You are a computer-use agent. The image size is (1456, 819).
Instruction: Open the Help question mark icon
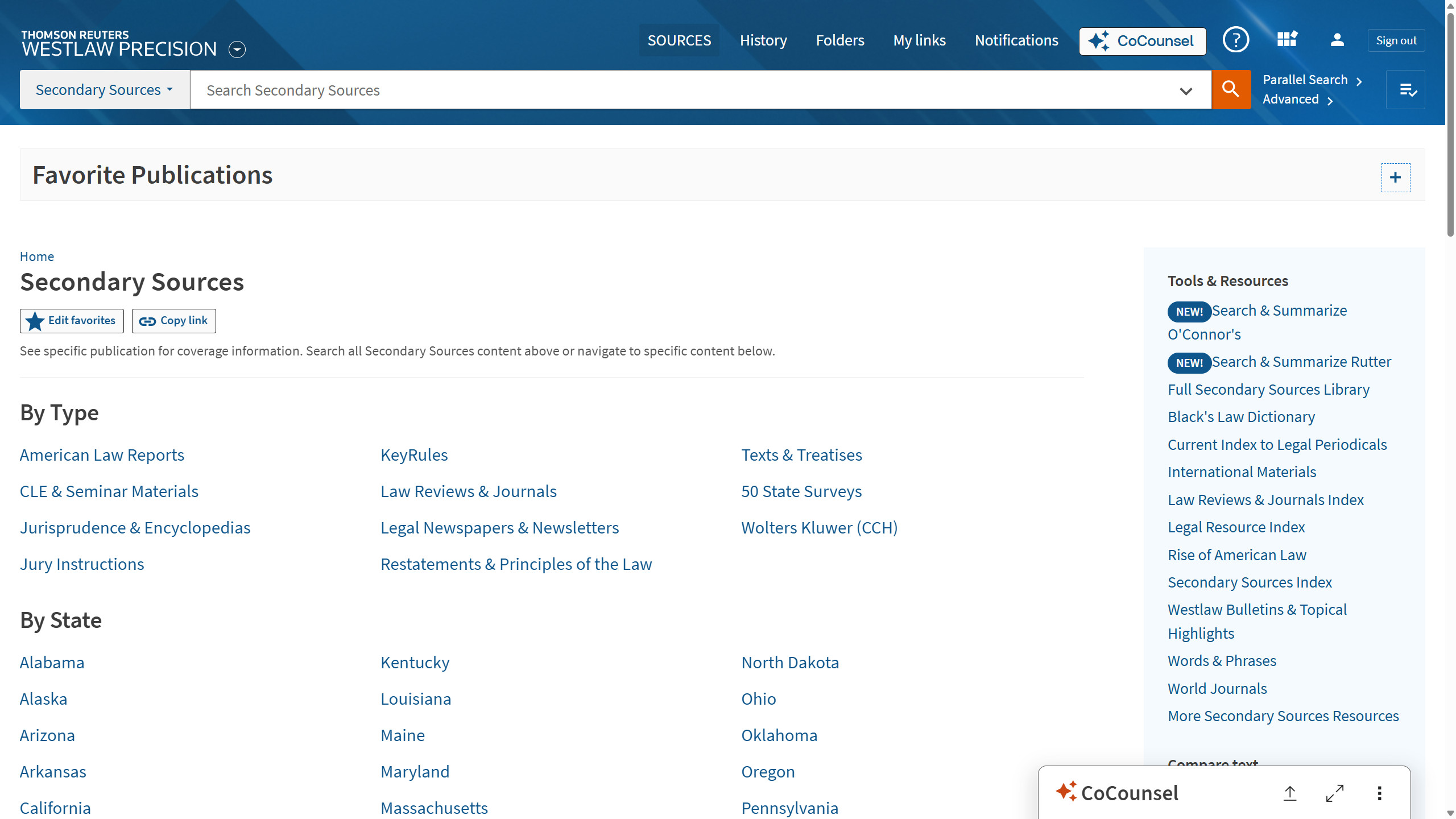coord(1235,40)
